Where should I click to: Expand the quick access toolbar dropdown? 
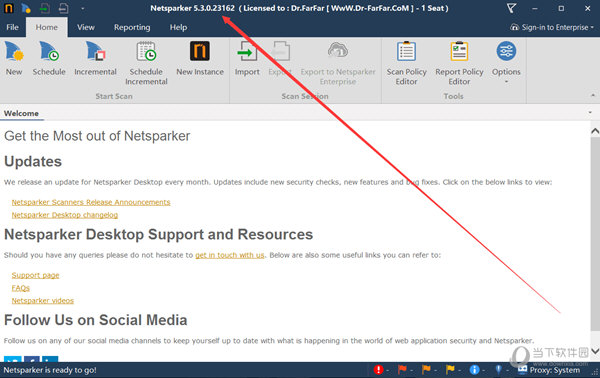click(x=83, y=8)
